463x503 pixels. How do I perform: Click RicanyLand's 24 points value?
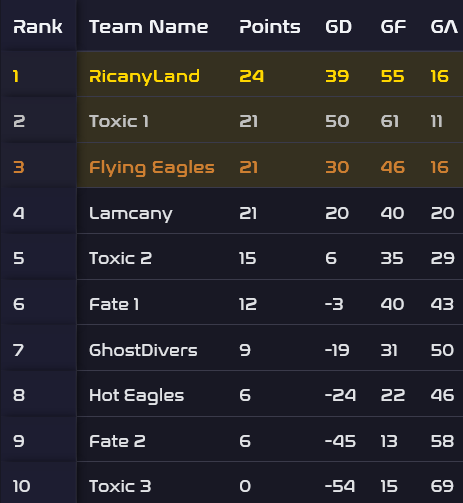(x=252, y=76)
